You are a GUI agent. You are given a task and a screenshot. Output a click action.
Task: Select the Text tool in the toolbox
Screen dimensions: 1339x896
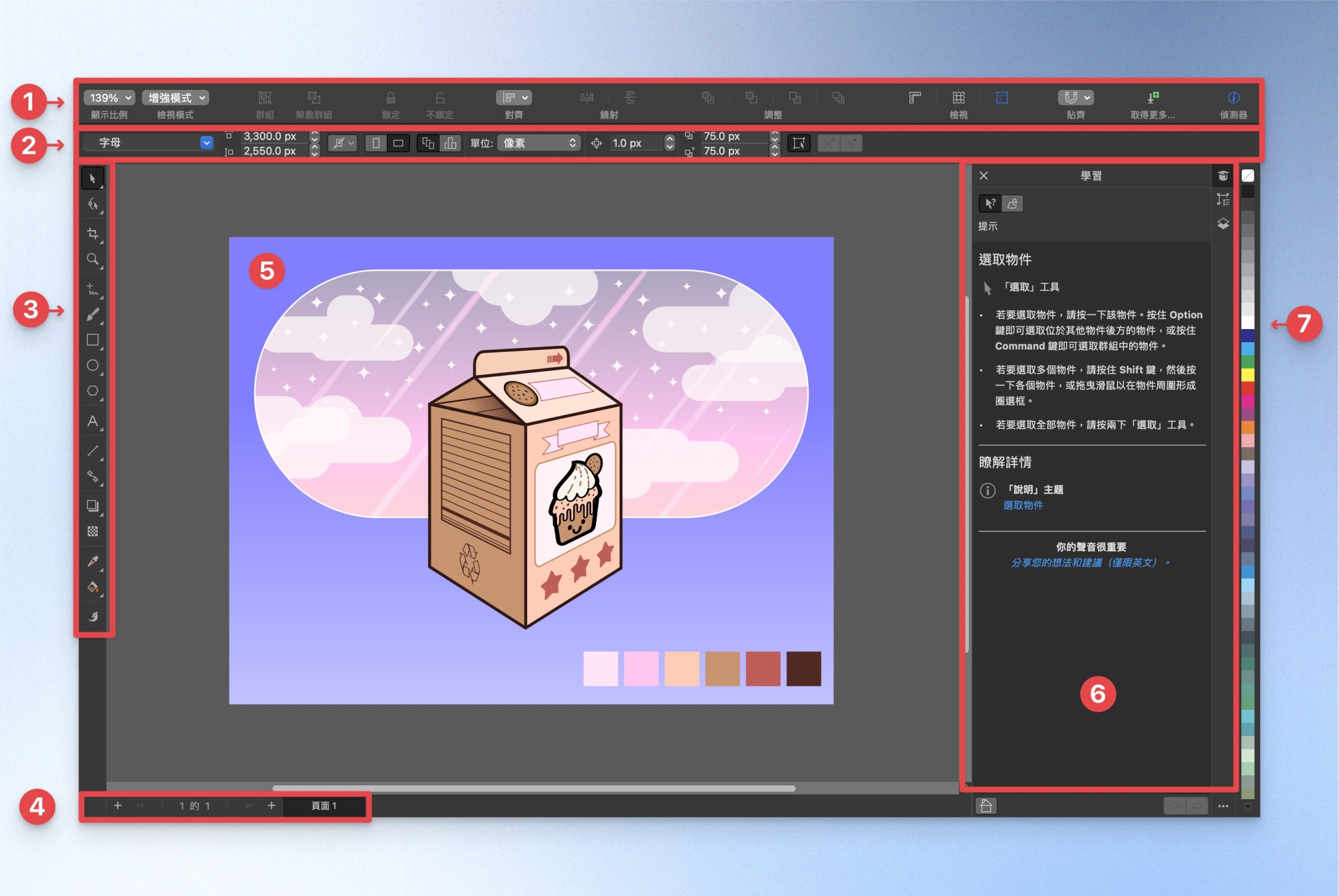pyautogui.click(x=93, y=422)
